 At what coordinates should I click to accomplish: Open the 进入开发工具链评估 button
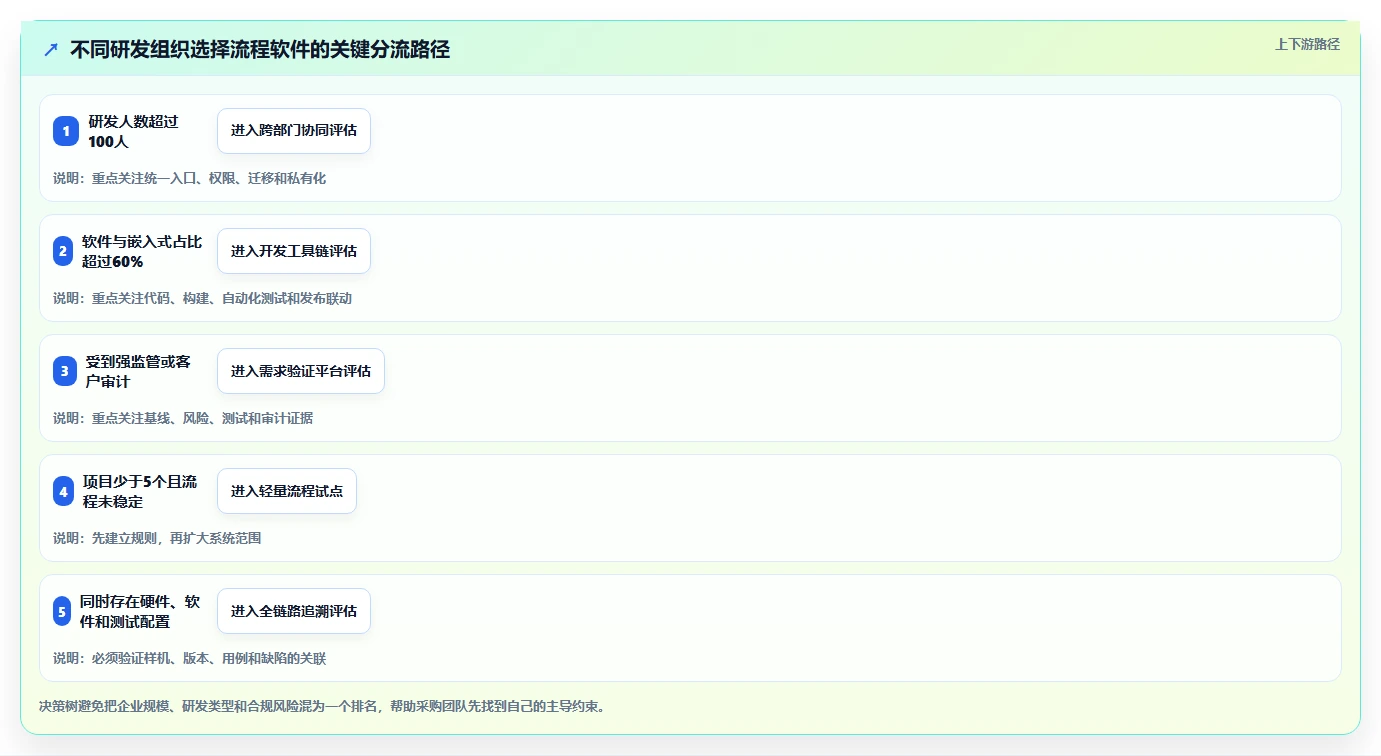click(x=294, y=251)
